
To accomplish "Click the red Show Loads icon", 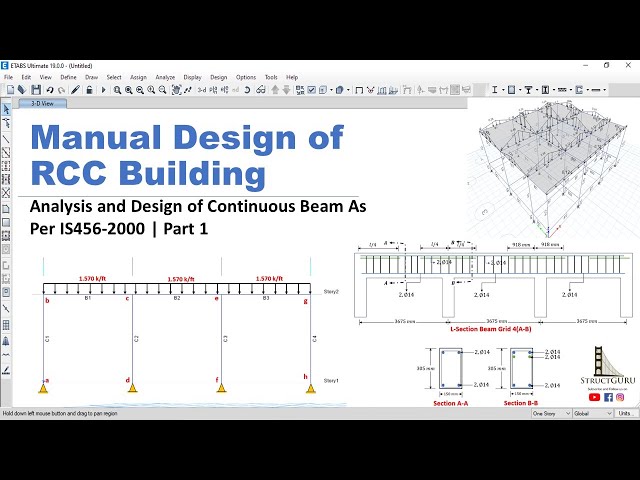I will tap(371, 90).
